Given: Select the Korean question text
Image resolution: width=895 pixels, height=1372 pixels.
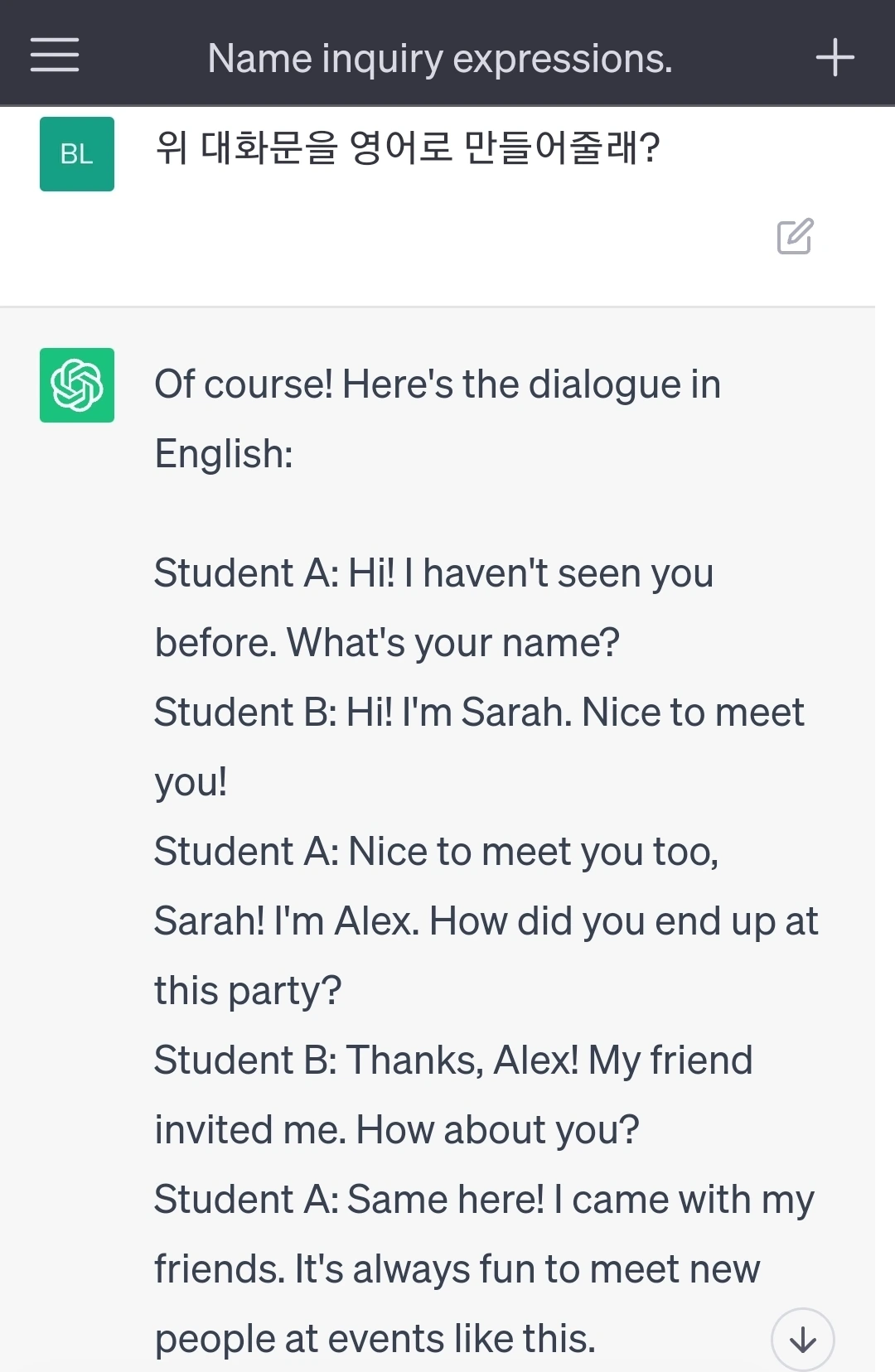Looking at the screenshot, I should coord(407,149).
